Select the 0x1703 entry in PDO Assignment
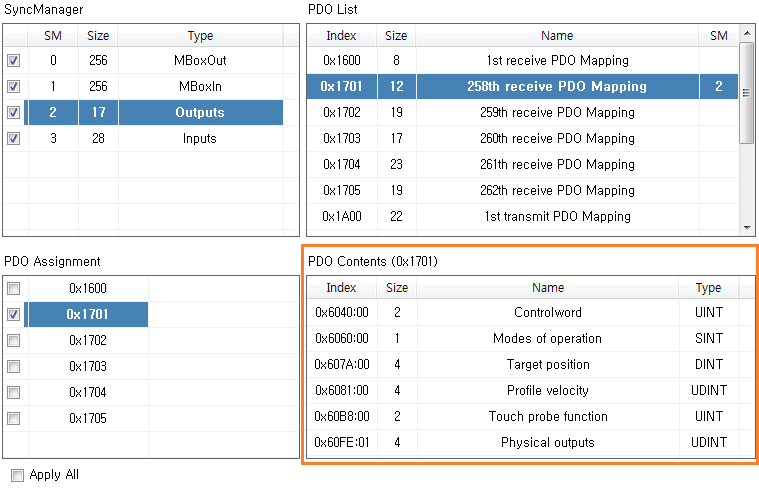 pos(87,367)
